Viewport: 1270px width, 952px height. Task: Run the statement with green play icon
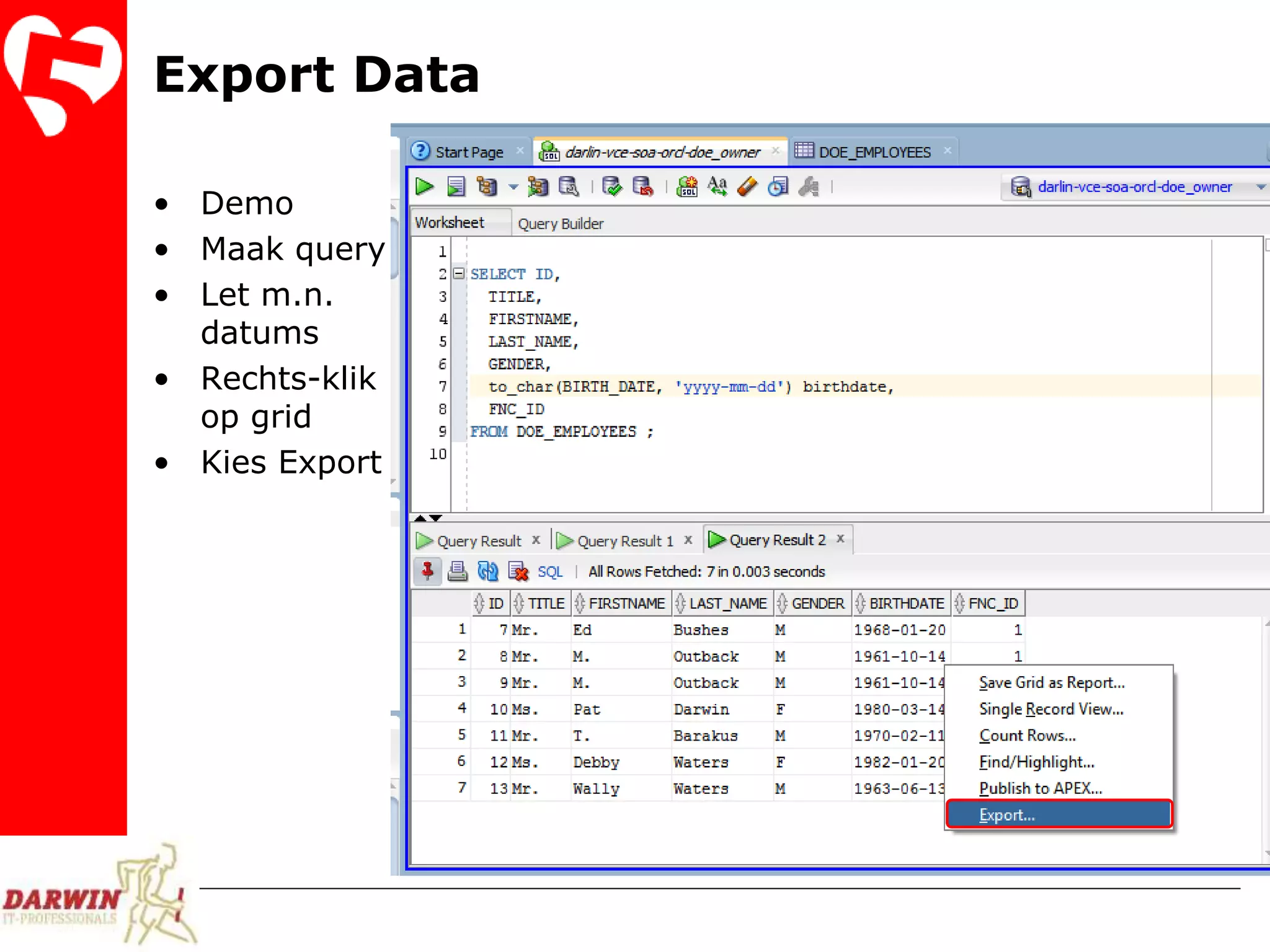click(424, 187)
